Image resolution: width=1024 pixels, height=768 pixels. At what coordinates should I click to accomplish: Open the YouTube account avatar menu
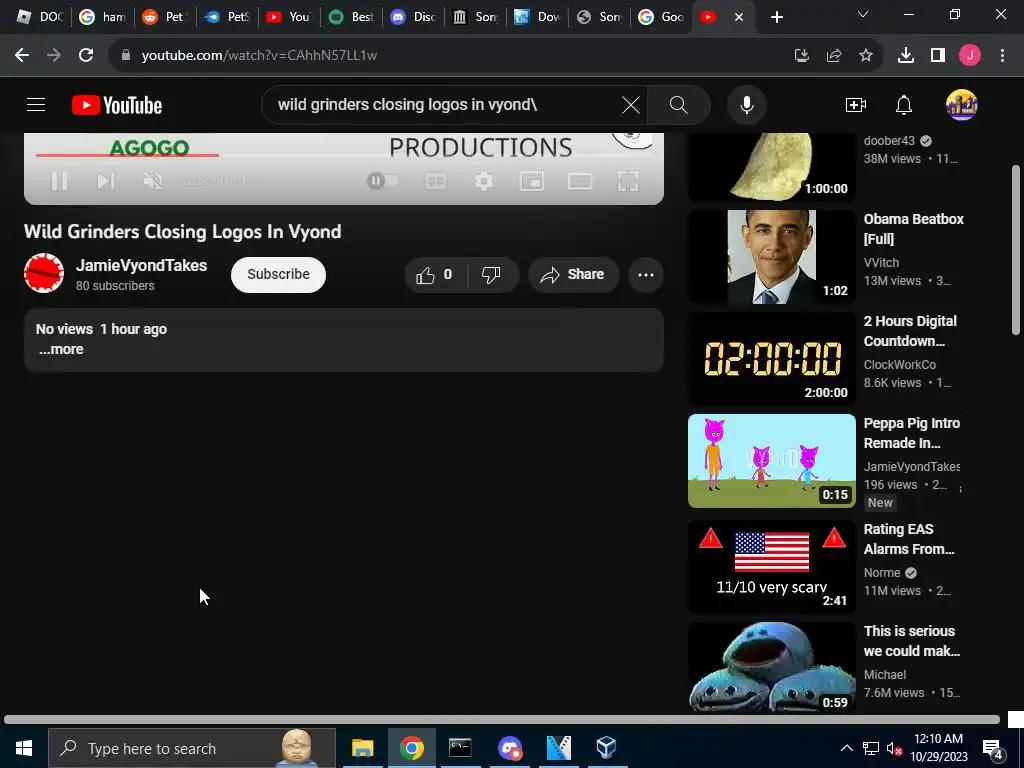pos(961,104)
